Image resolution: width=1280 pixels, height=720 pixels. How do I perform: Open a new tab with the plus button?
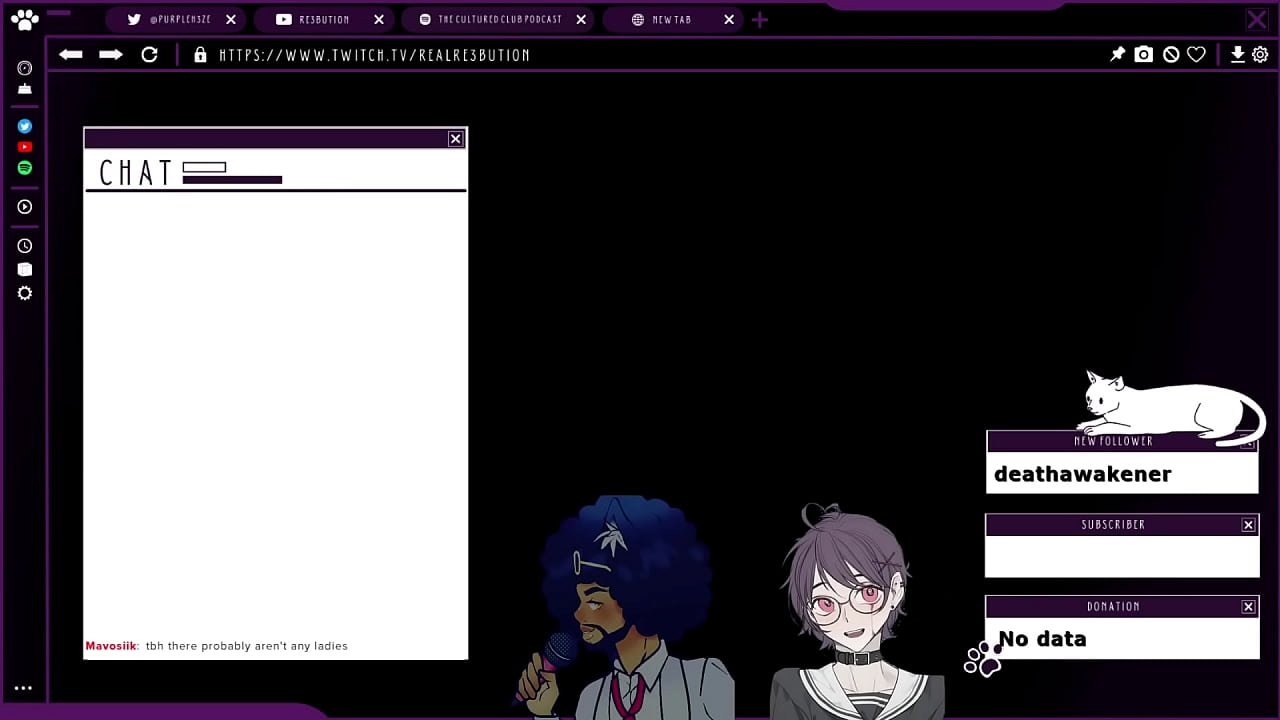pos(760,19)
